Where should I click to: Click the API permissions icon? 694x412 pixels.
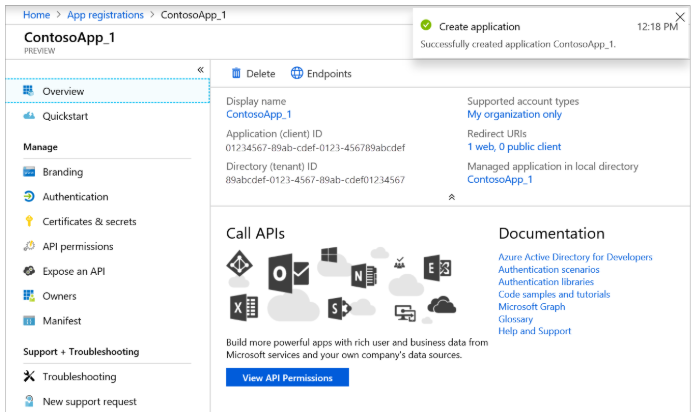[x=29, y=246]
